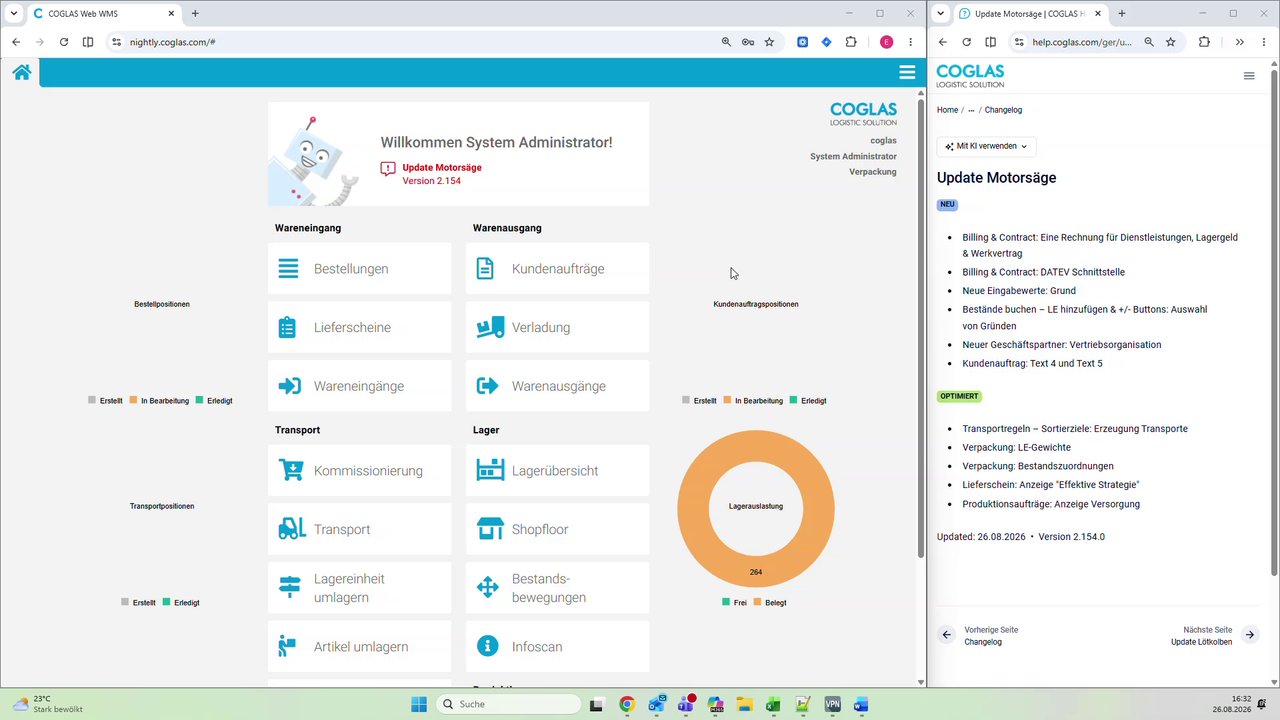Open the help page hamburger menu

click(1249, 76)
